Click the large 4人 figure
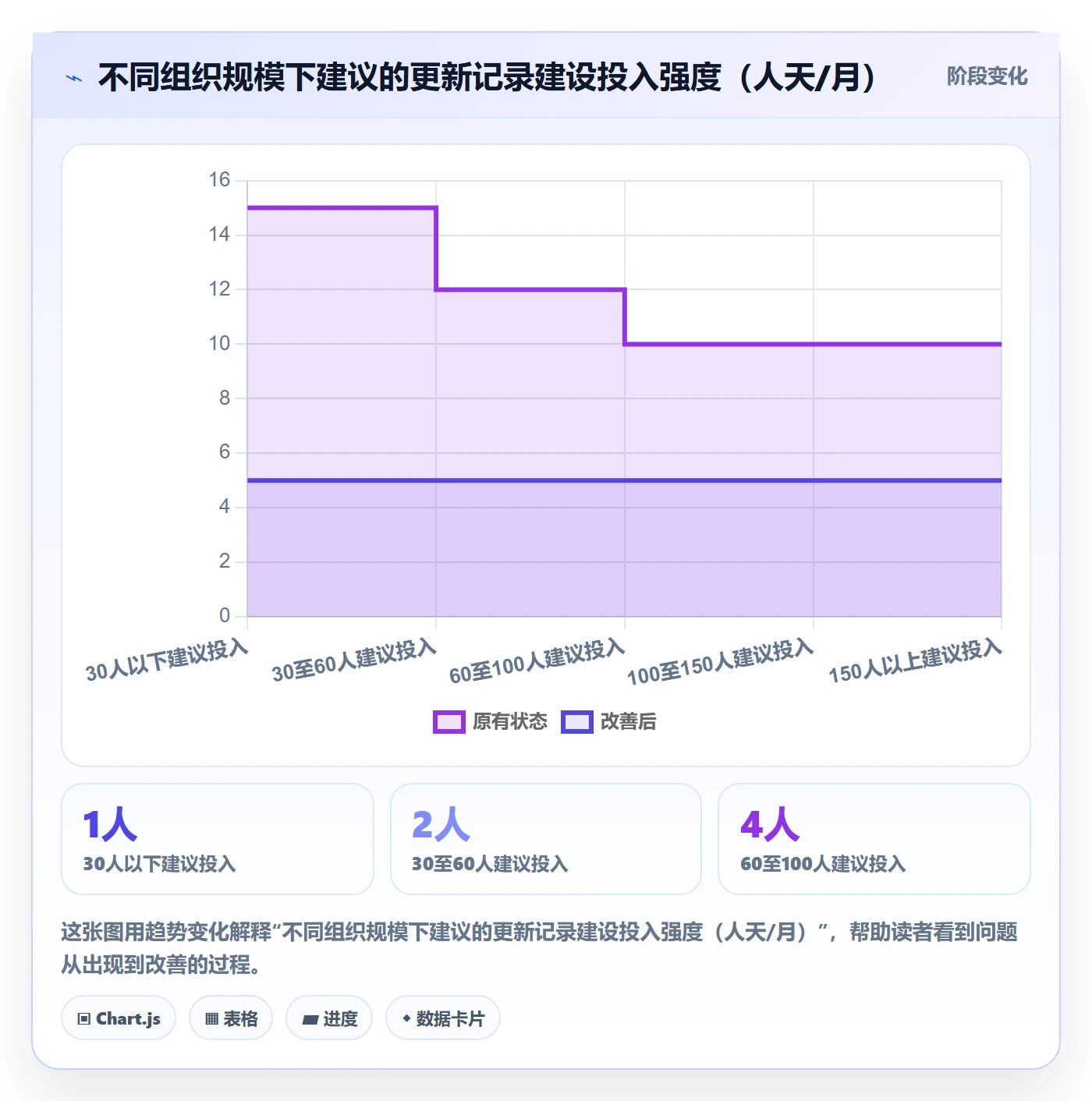1092x1101 pixels. pyautogui.click(x=770, y=824)
